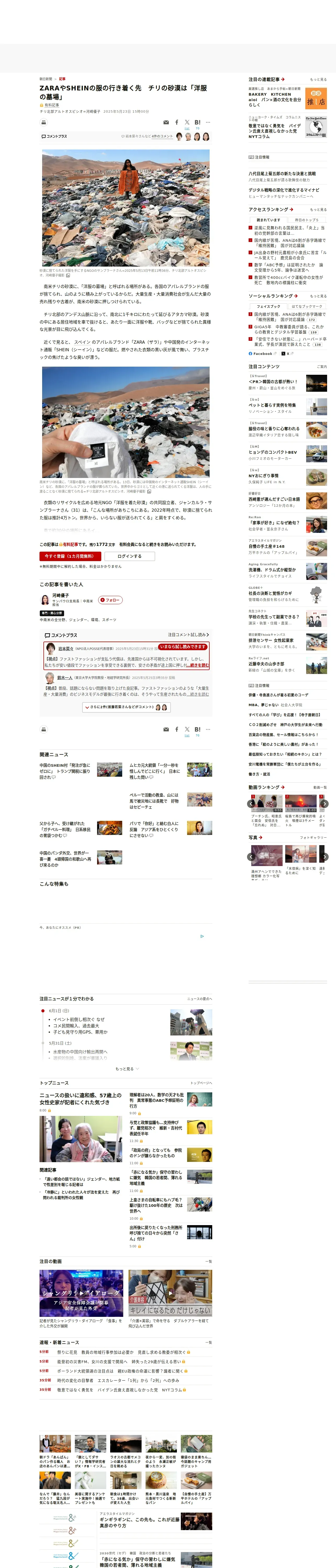Open 4件のコメント link near headline
336x1568 pixels.
coord(162,136)
